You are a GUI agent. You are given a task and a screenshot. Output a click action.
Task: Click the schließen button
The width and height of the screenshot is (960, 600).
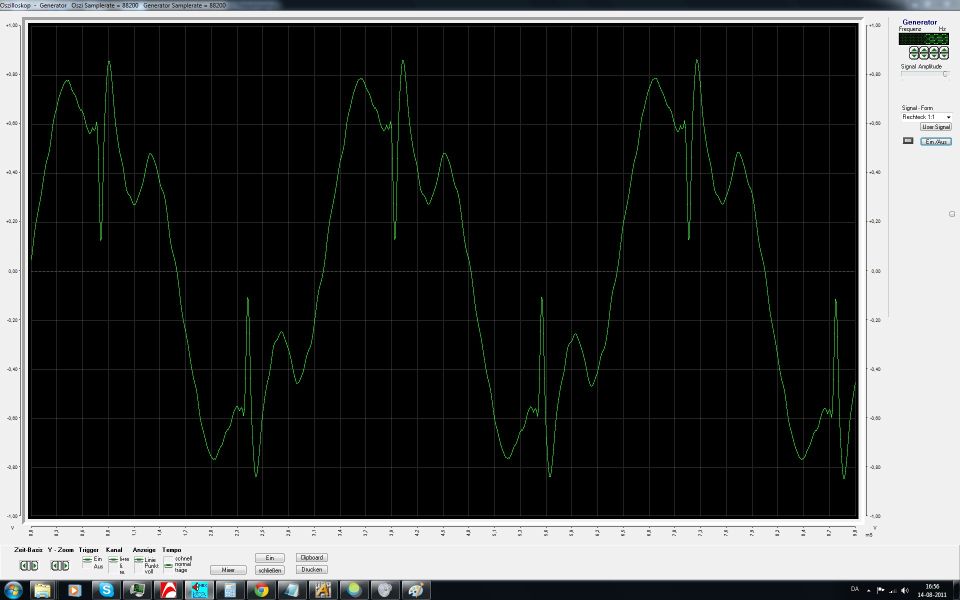[270, 570]
